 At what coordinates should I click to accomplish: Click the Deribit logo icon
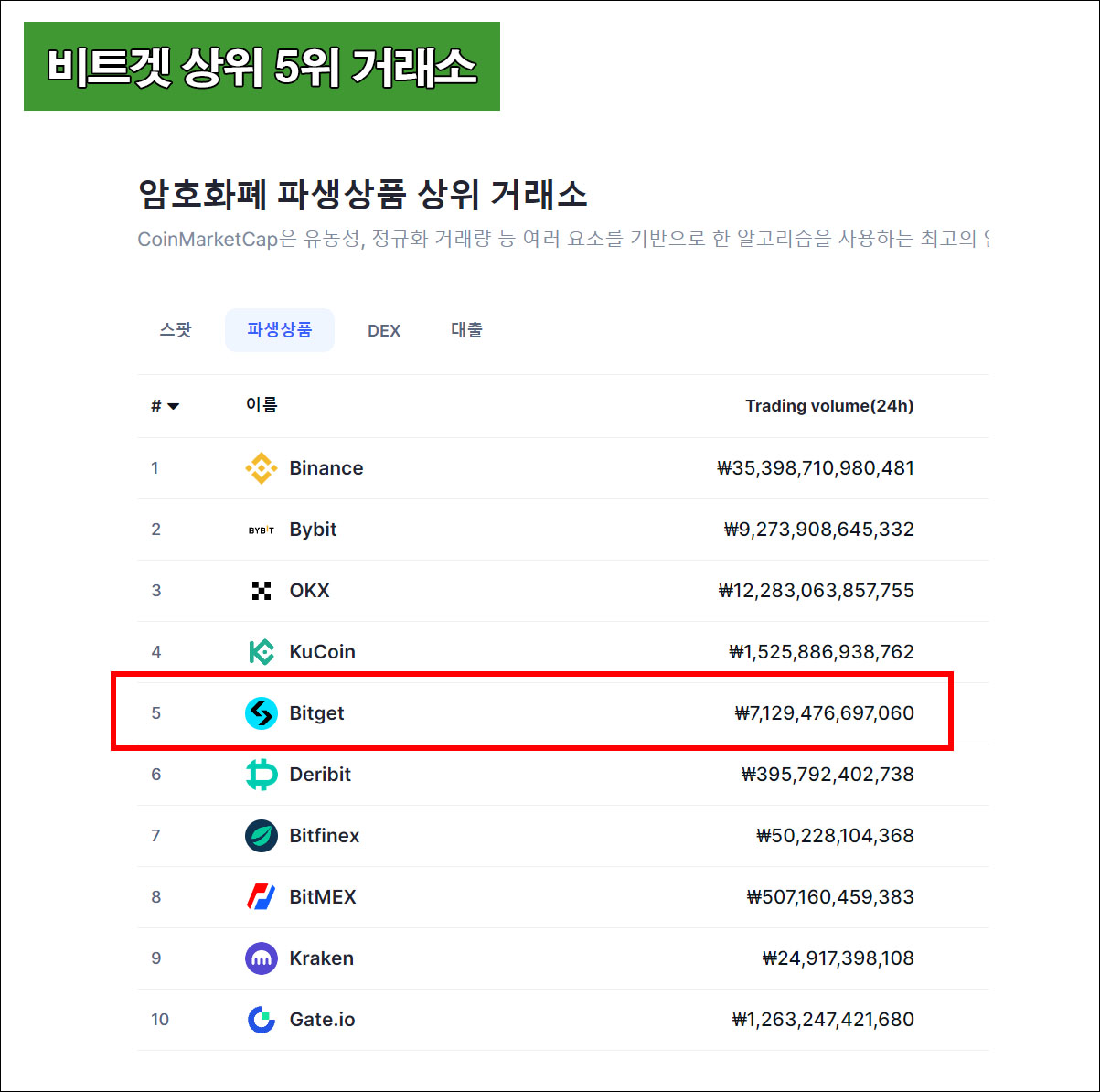pyautogui.click(x=262, y=775)
